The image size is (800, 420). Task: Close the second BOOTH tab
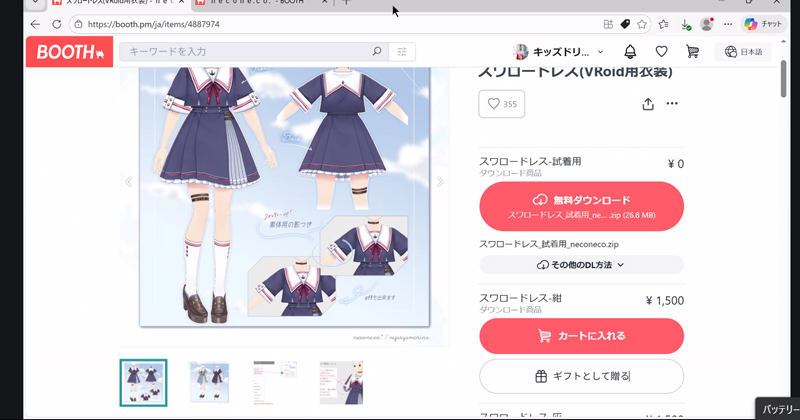coord(324,2)
